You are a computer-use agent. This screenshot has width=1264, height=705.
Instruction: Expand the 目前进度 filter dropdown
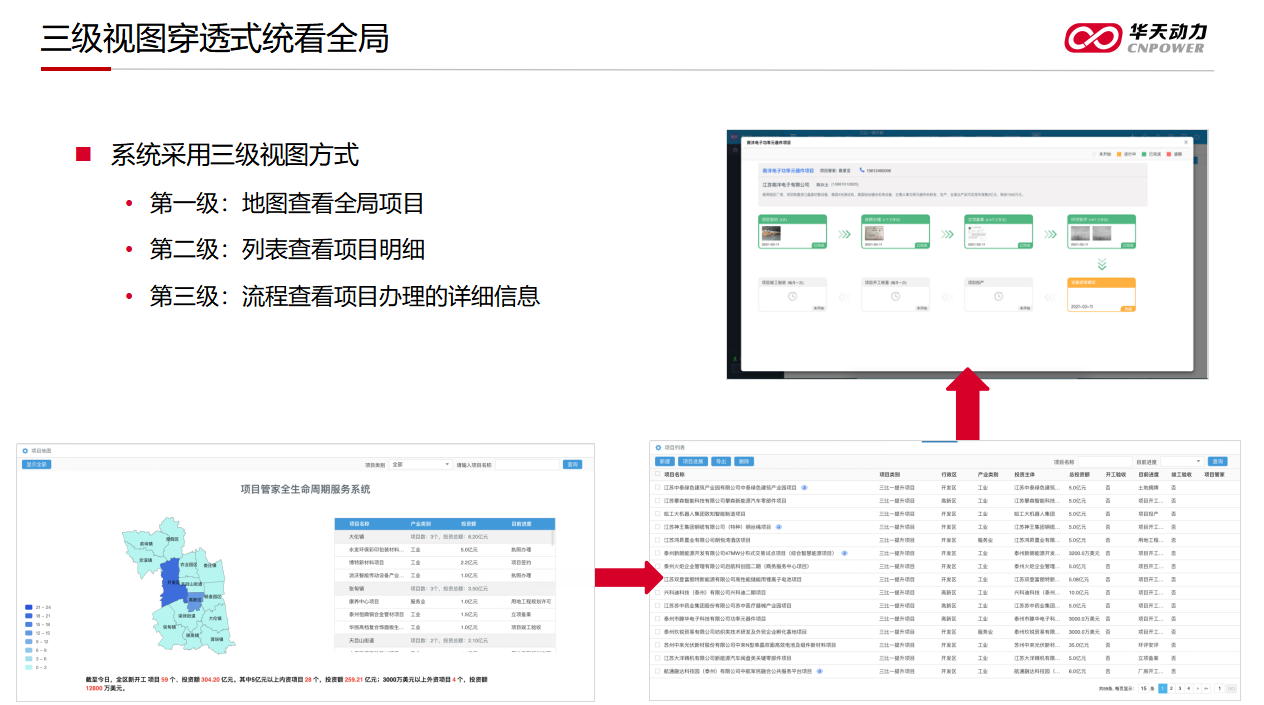click(1181, 461)
